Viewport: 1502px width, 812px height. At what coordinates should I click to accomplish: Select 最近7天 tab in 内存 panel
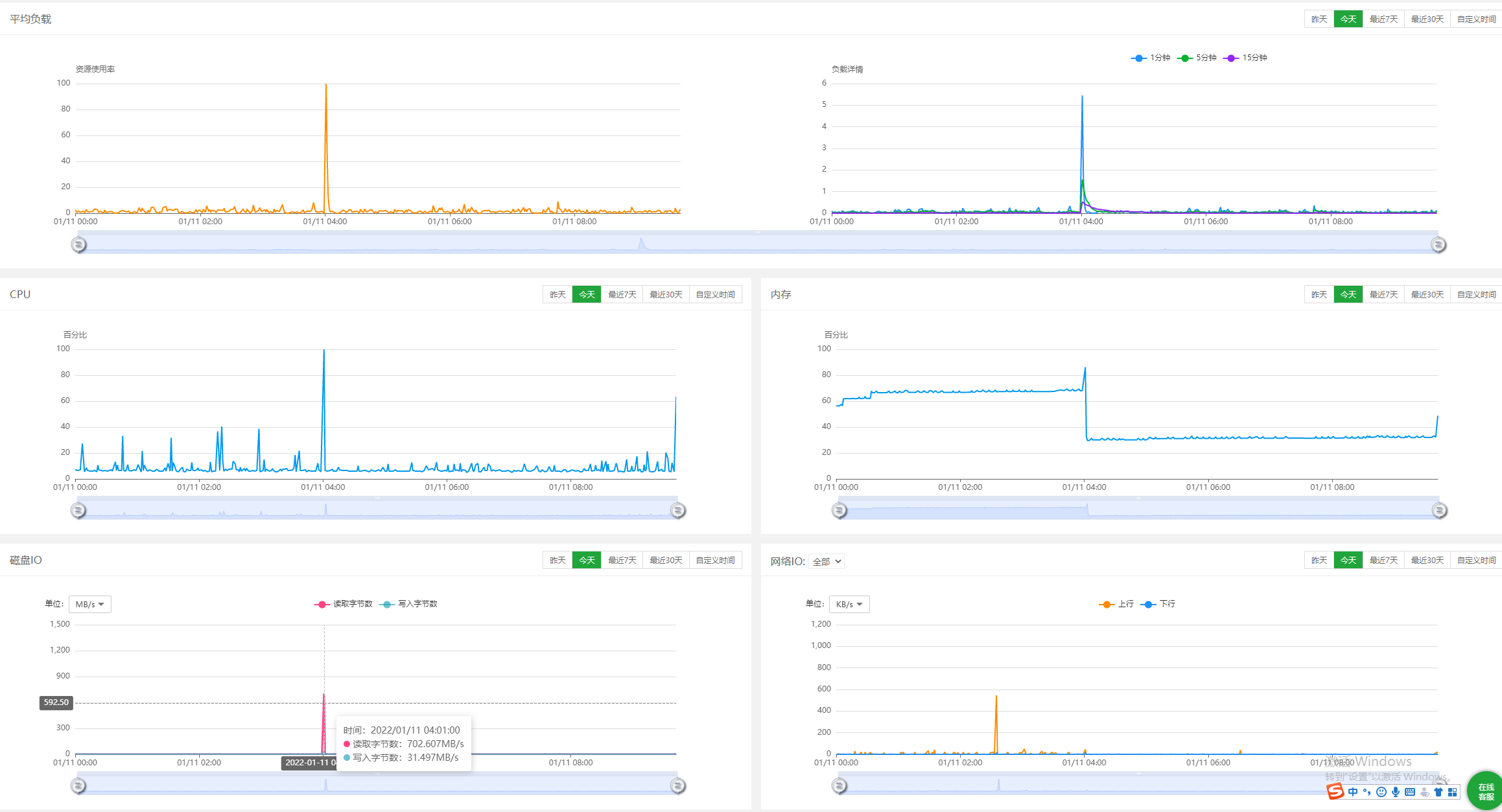tap(1383, 294)
